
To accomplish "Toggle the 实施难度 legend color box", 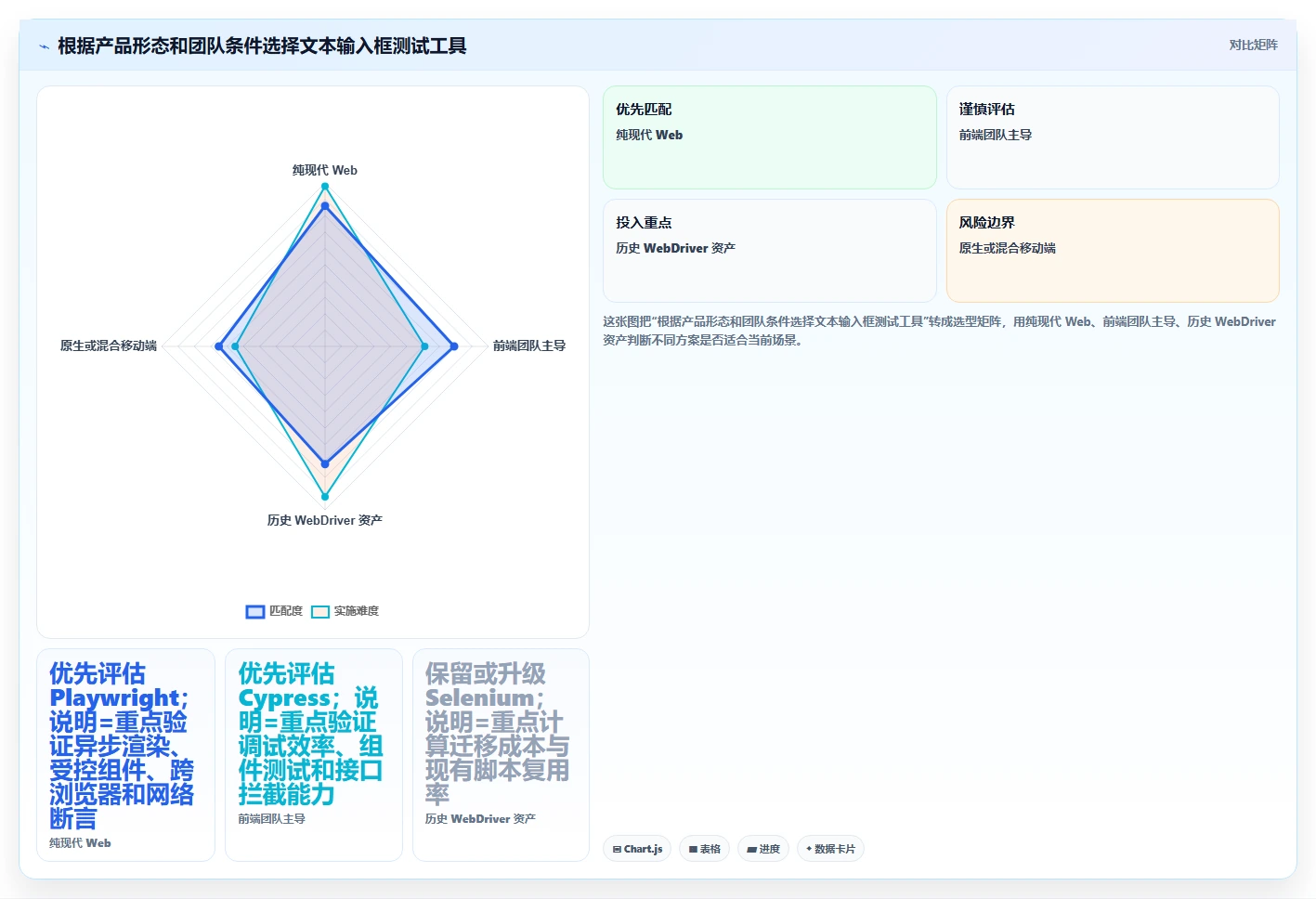I will pyautogui.click(x=320, y=611).
